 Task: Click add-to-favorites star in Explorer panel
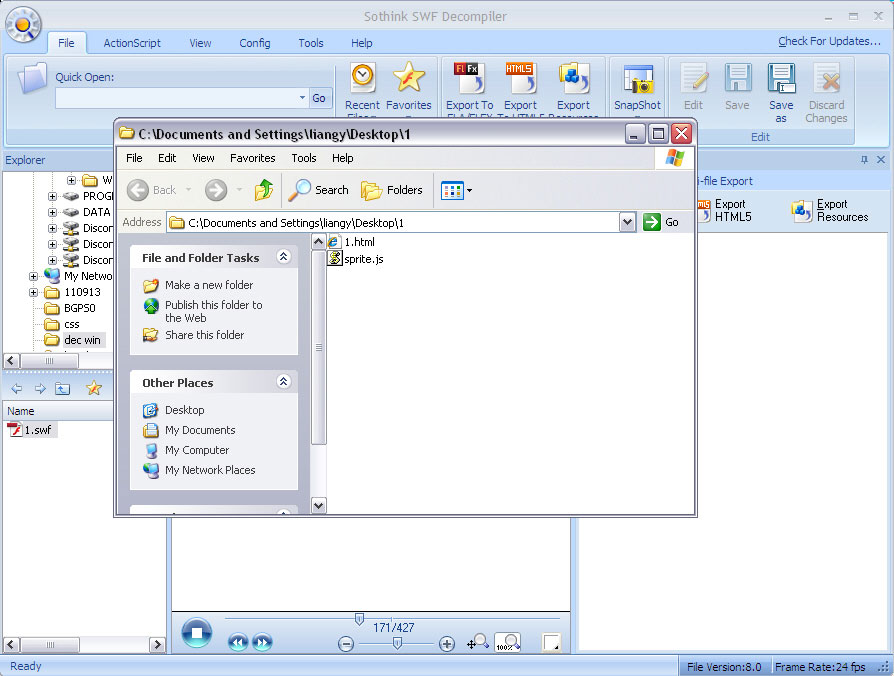(94, 389)
